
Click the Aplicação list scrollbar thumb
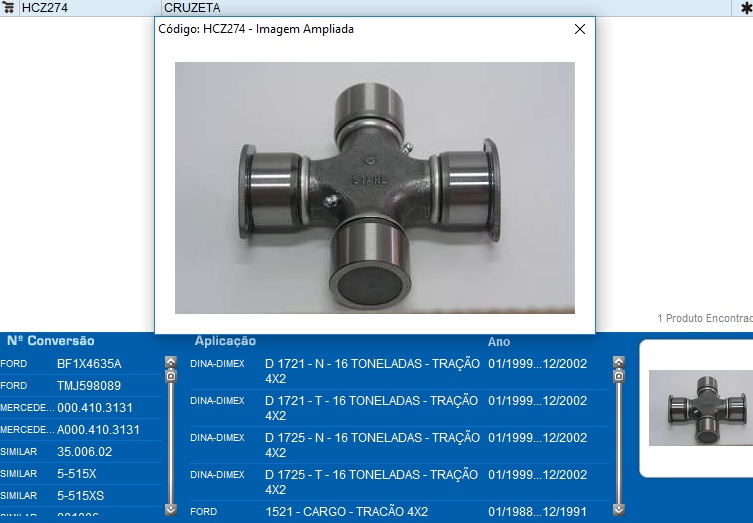tap(618, 376)
